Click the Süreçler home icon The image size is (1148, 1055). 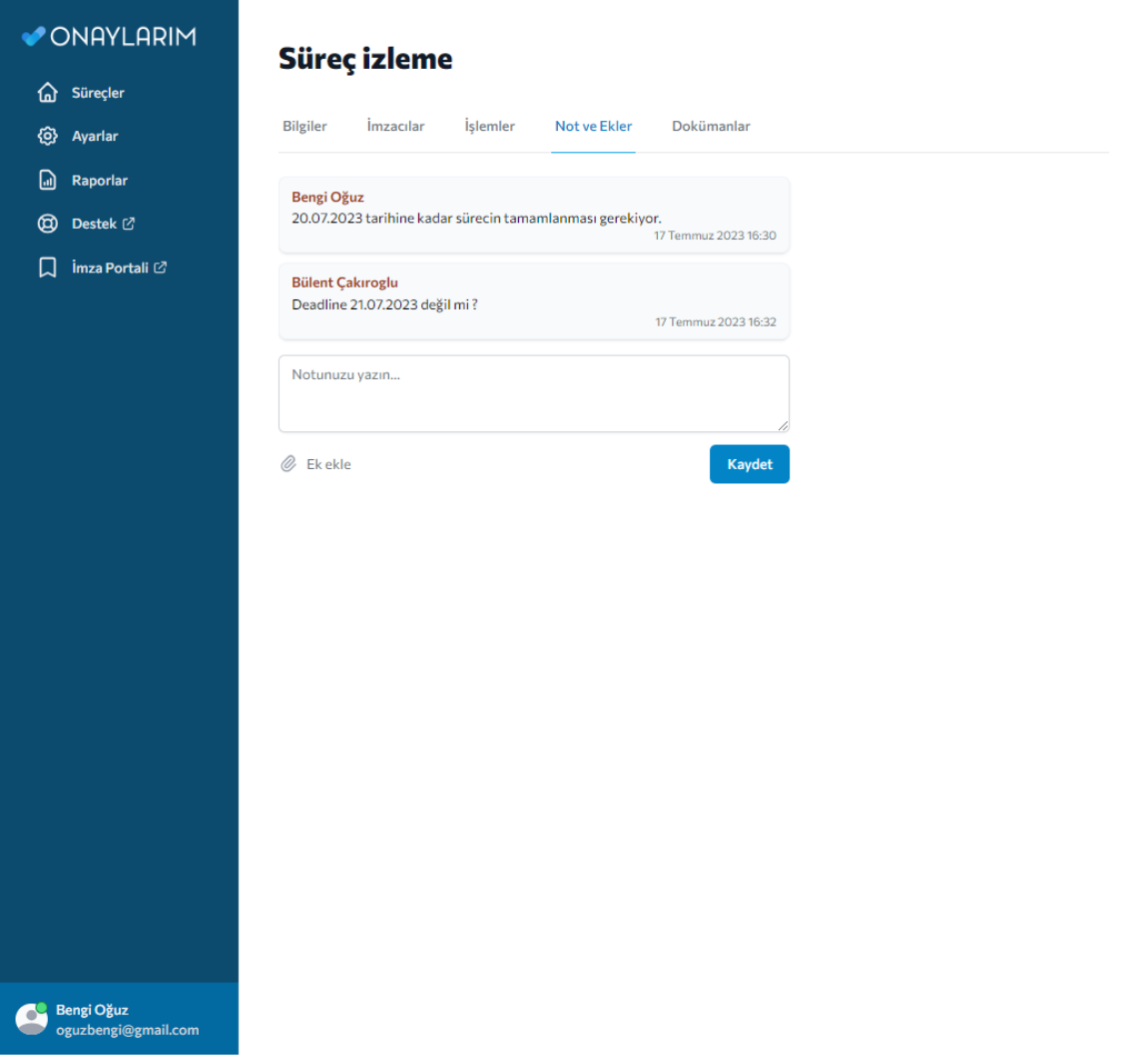47,93
